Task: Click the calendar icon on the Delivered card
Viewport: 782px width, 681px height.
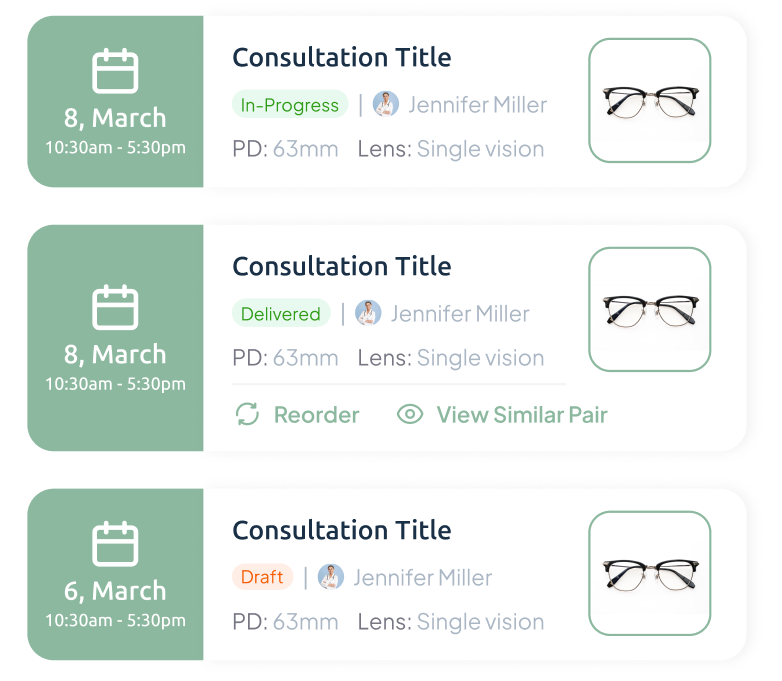Action: (x=115, y=308)
